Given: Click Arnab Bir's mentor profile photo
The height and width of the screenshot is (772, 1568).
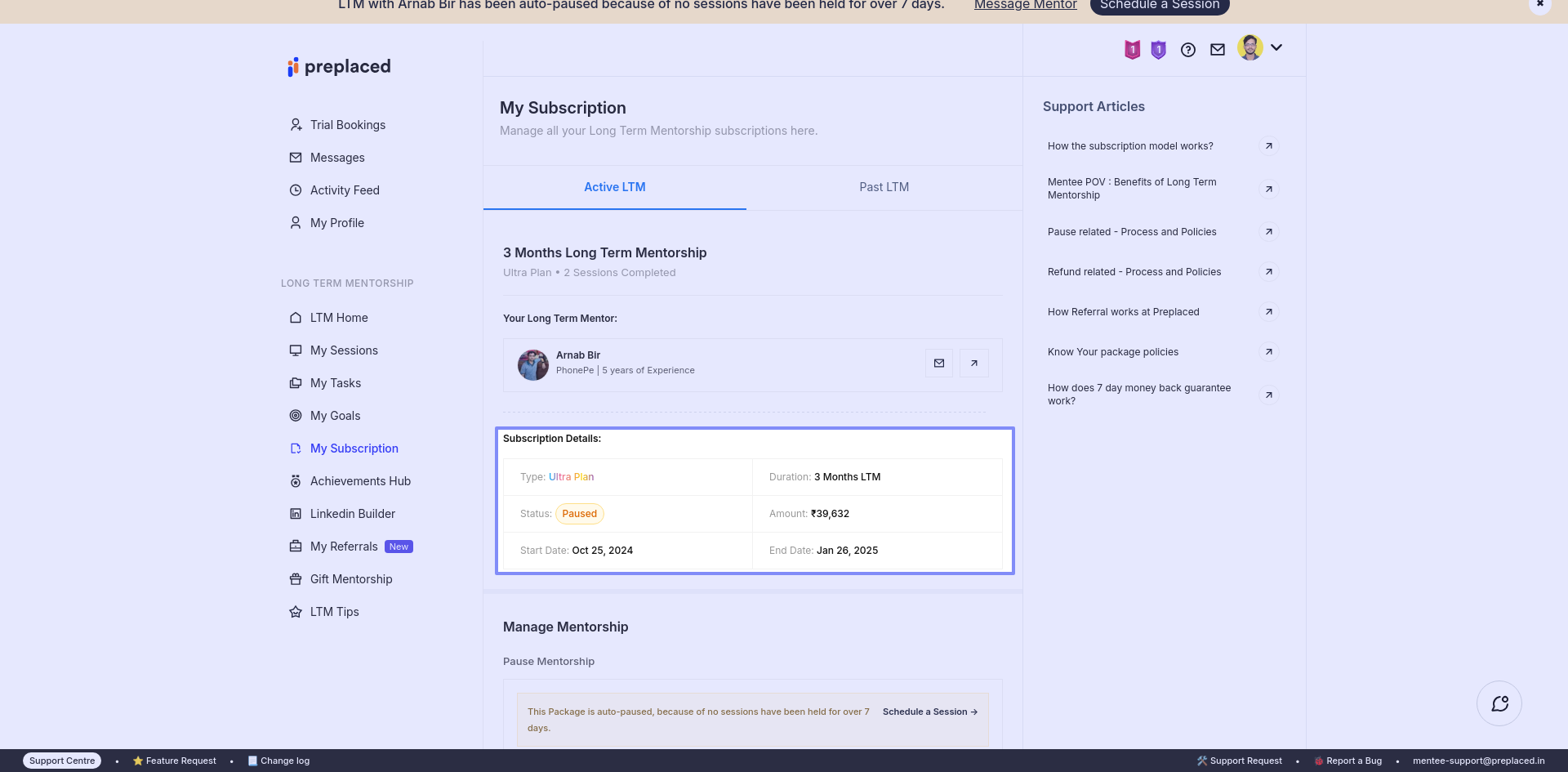Looking at the screenshot, I should pyautogui.click(x=533, y=364).
